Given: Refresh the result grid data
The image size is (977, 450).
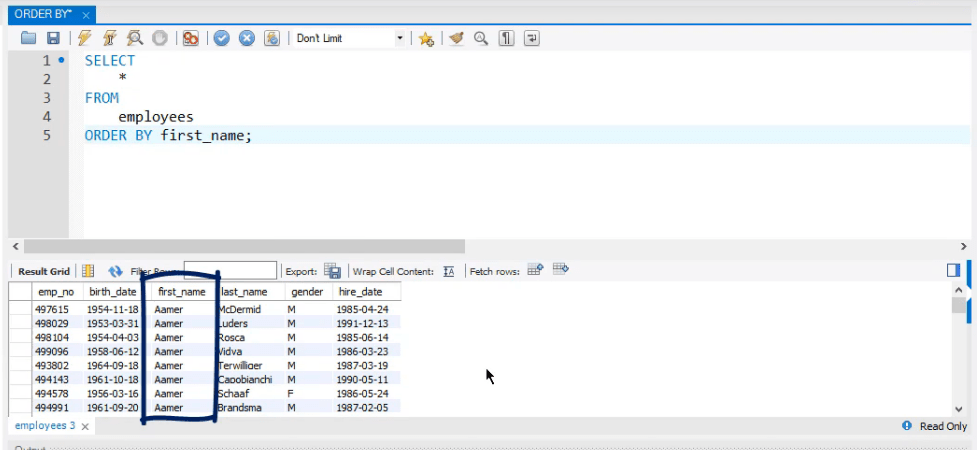Looking at the screenshot, I should pyautogui.click(x=115, y=271).
